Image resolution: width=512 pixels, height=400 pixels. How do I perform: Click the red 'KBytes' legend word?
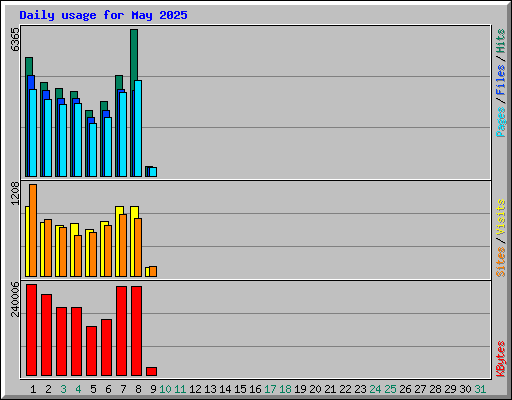pyautogui.click(x=500, y=359)
